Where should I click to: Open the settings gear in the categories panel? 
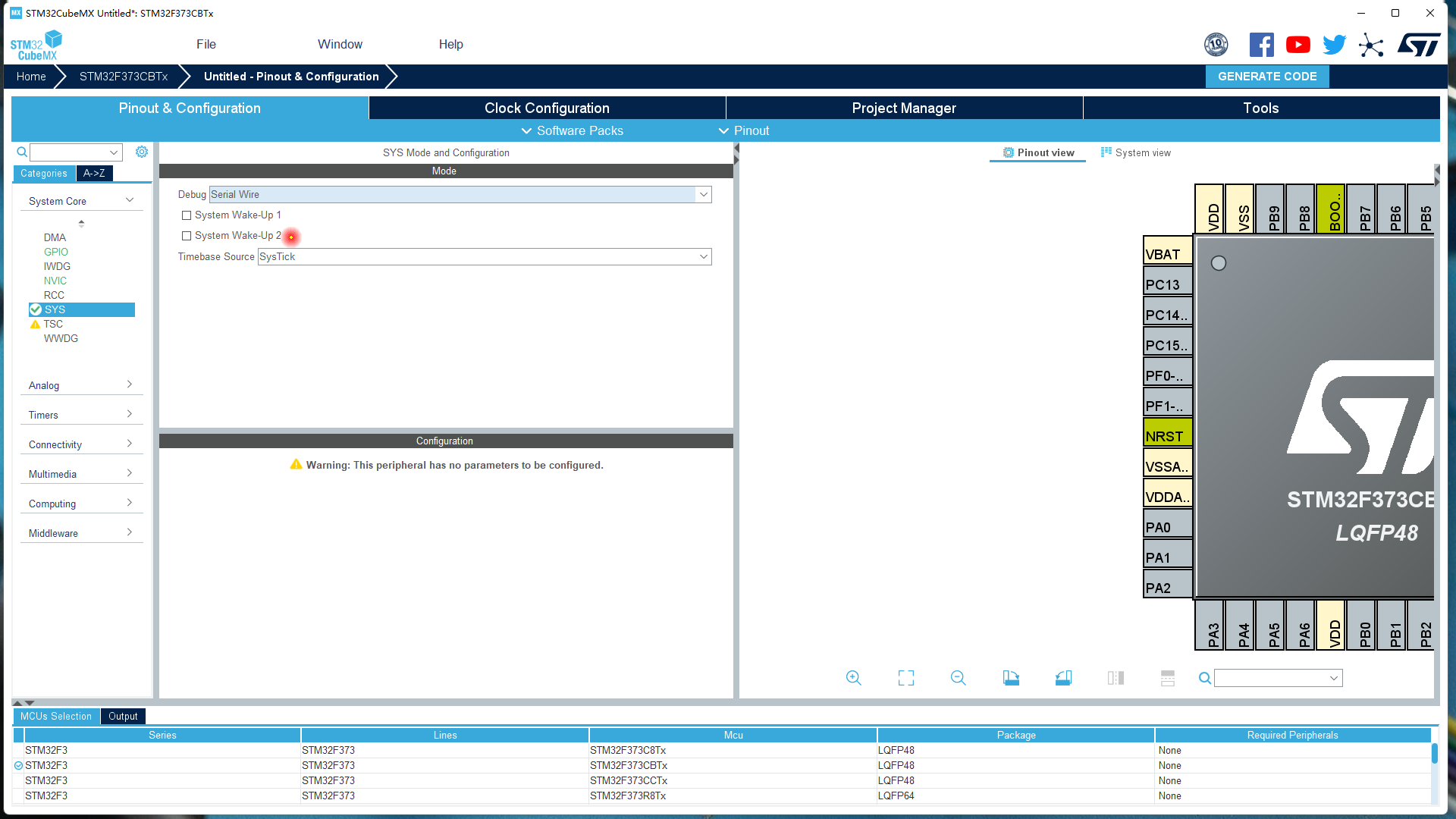pyautogui.click(x=142, y=152)
